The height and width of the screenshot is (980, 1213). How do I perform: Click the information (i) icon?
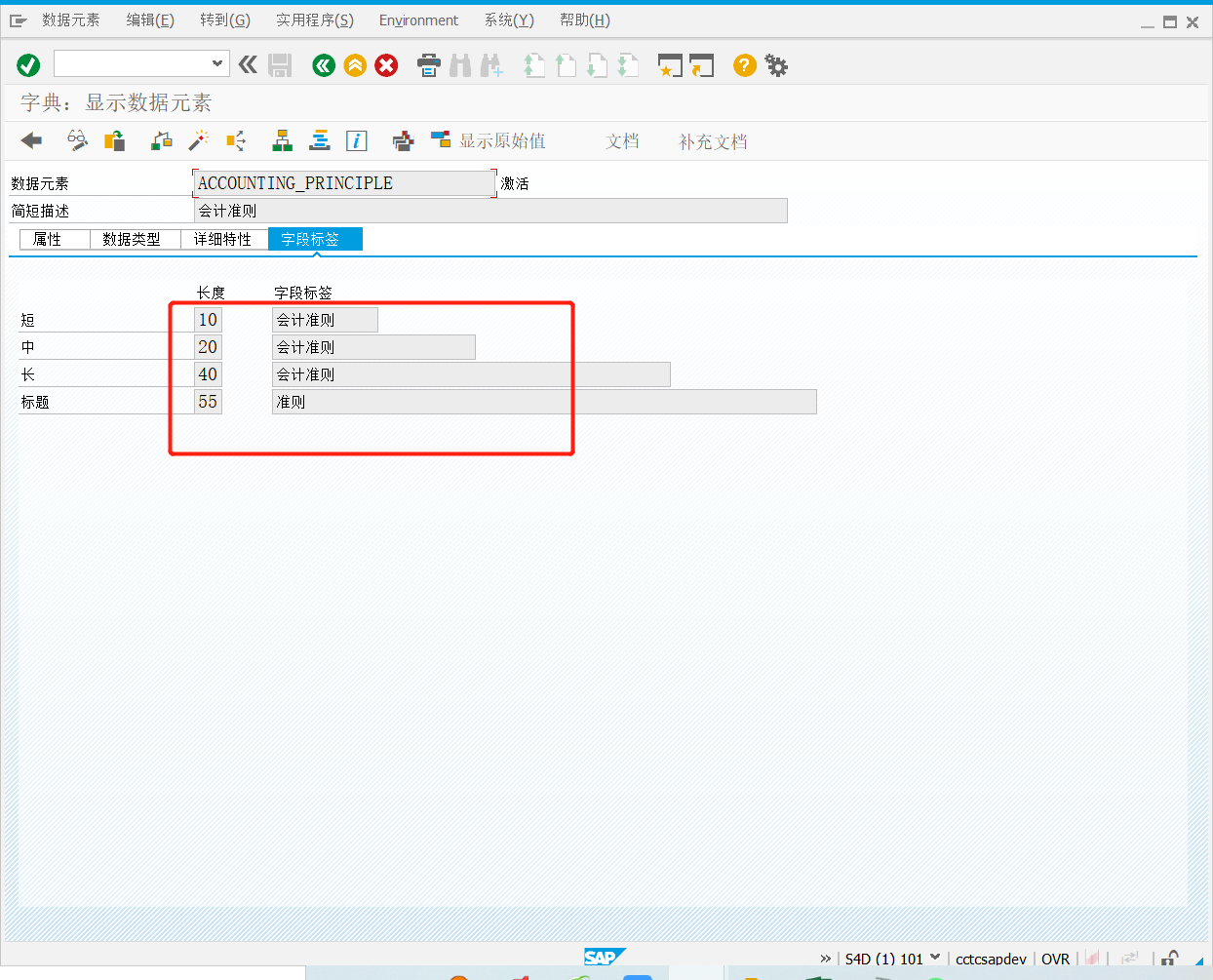tap(356, 140)
